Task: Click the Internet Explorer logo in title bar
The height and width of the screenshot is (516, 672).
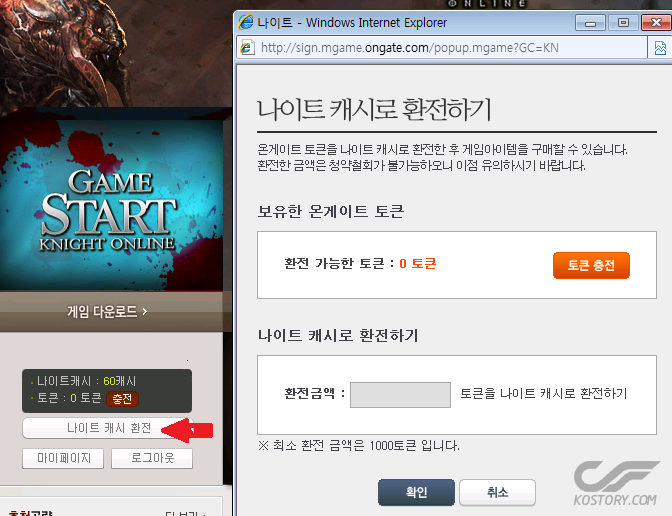Action: 246,22
